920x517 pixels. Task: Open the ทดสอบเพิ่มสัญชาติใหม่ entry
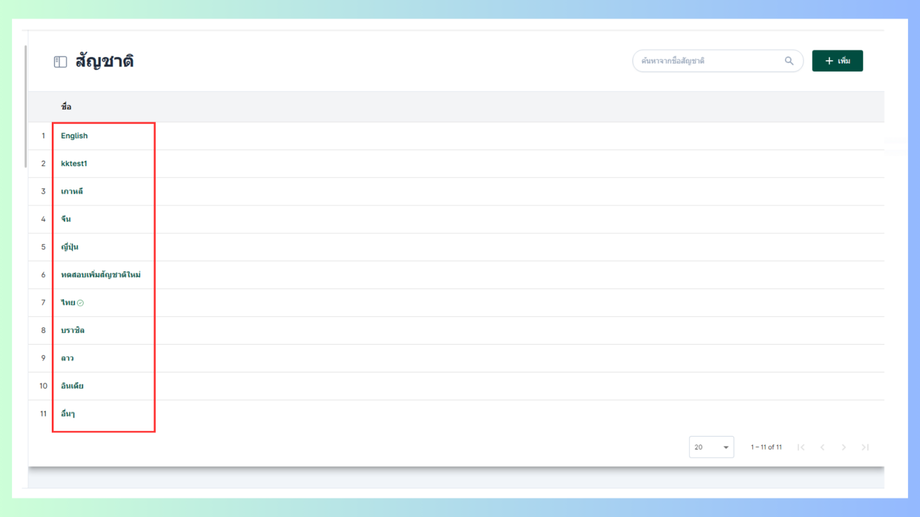[100, 275]
